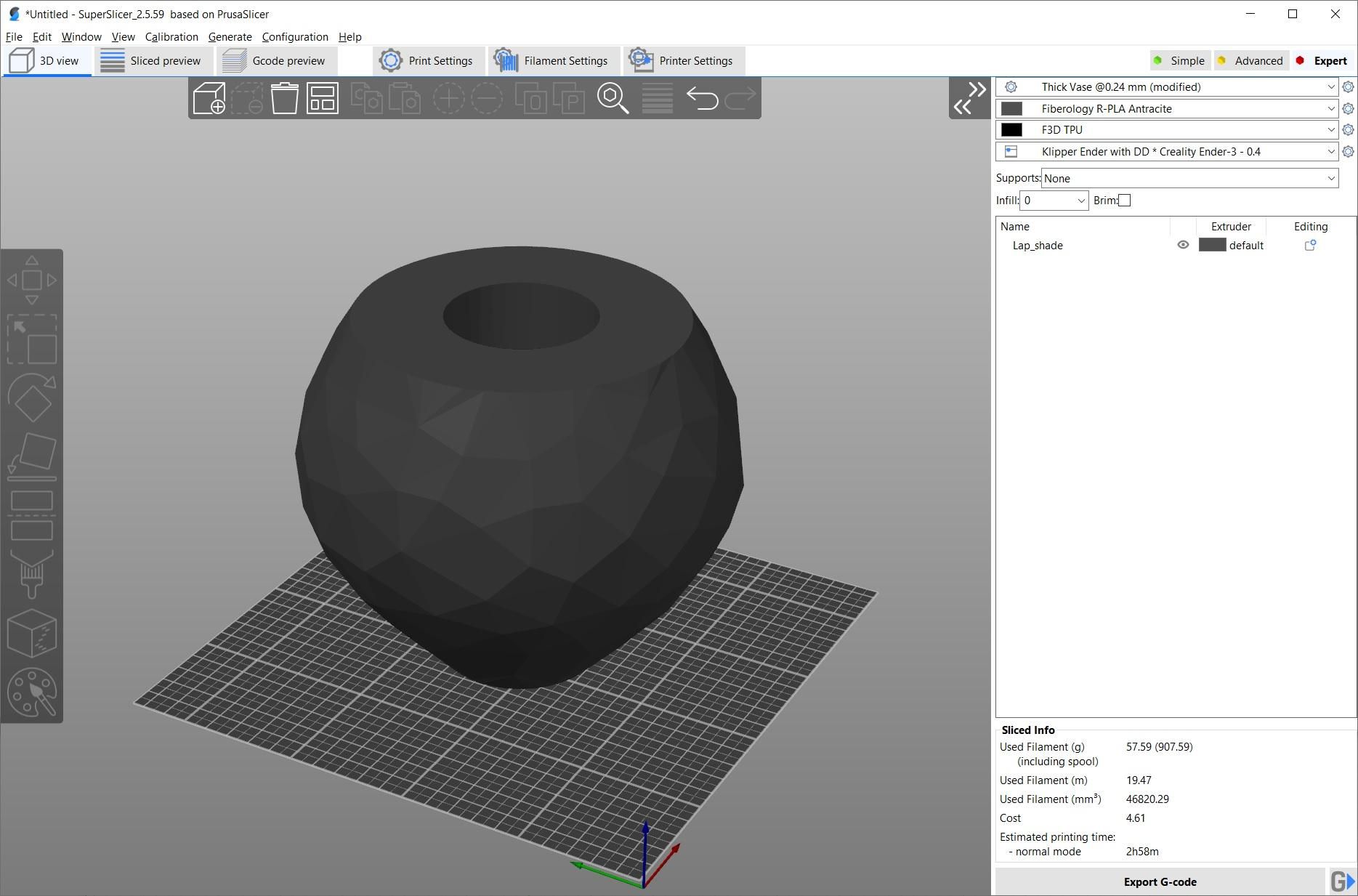
Task: Select the Arrange icon to auto-arrange objects
Action: 322,97
